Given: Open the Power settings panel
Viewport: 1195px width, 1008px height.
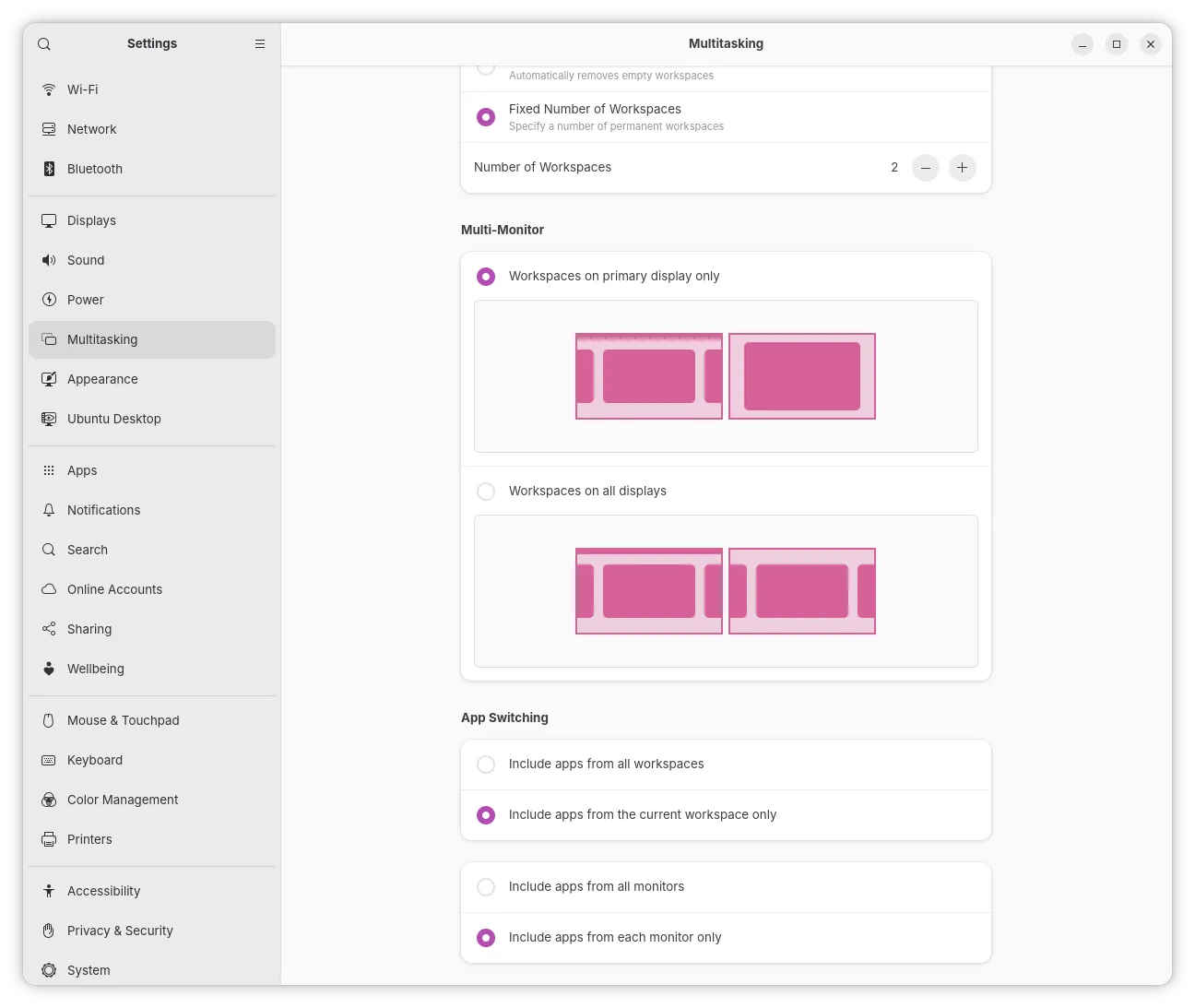Looking at the screenshot, I should 85,300.
